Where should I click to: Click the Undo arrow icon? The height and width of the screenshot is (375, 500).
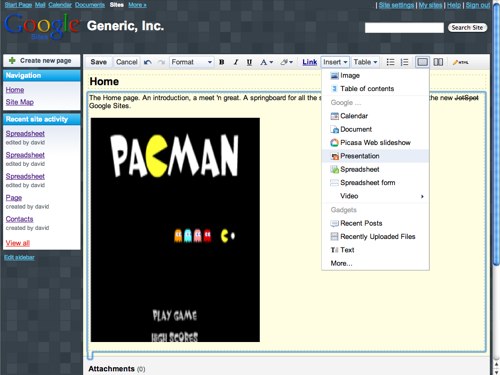pyautogui.click(x=148, y=62)
